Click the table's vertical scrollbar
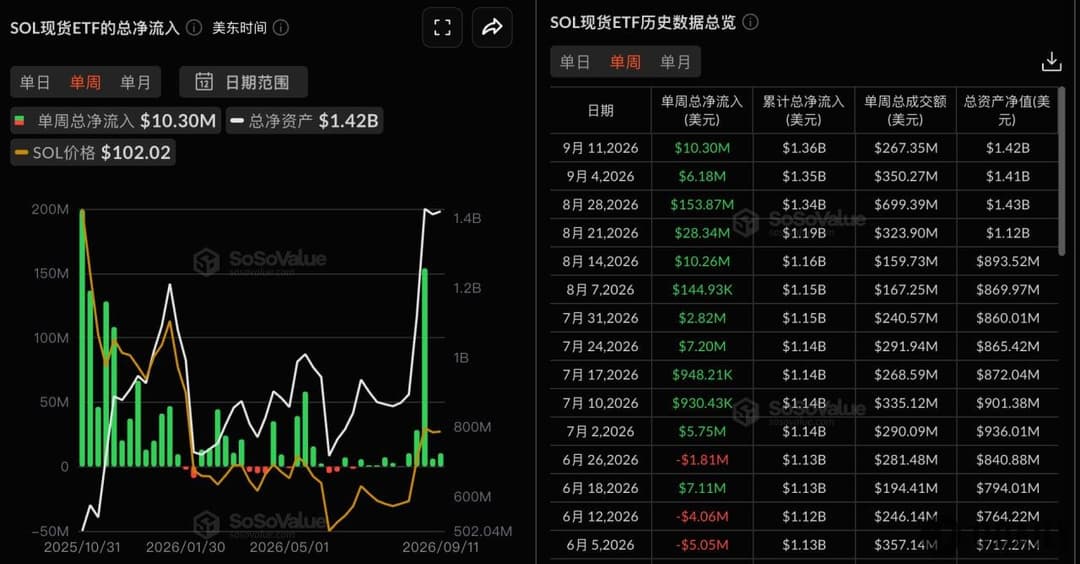 click(1061, 169)
